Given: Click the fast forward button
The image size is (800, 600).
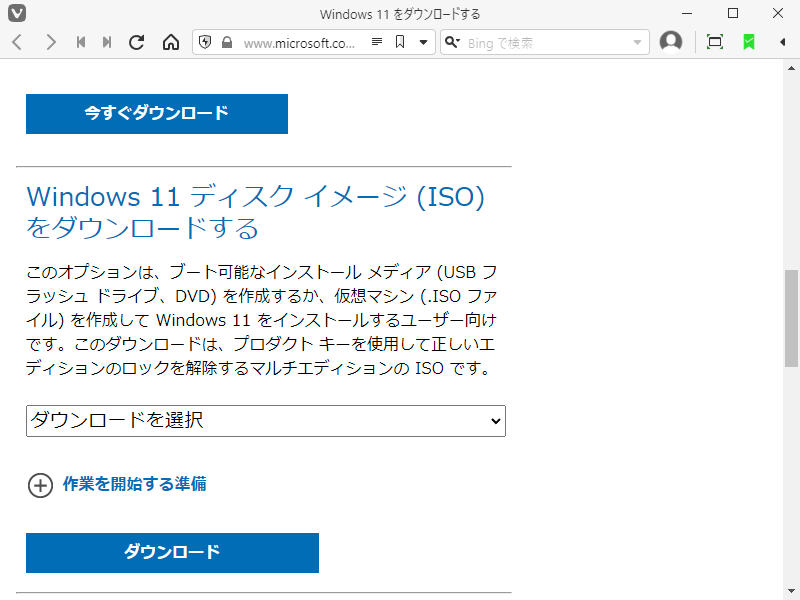Looking at the screenshot, I should [x=107, y=42].
